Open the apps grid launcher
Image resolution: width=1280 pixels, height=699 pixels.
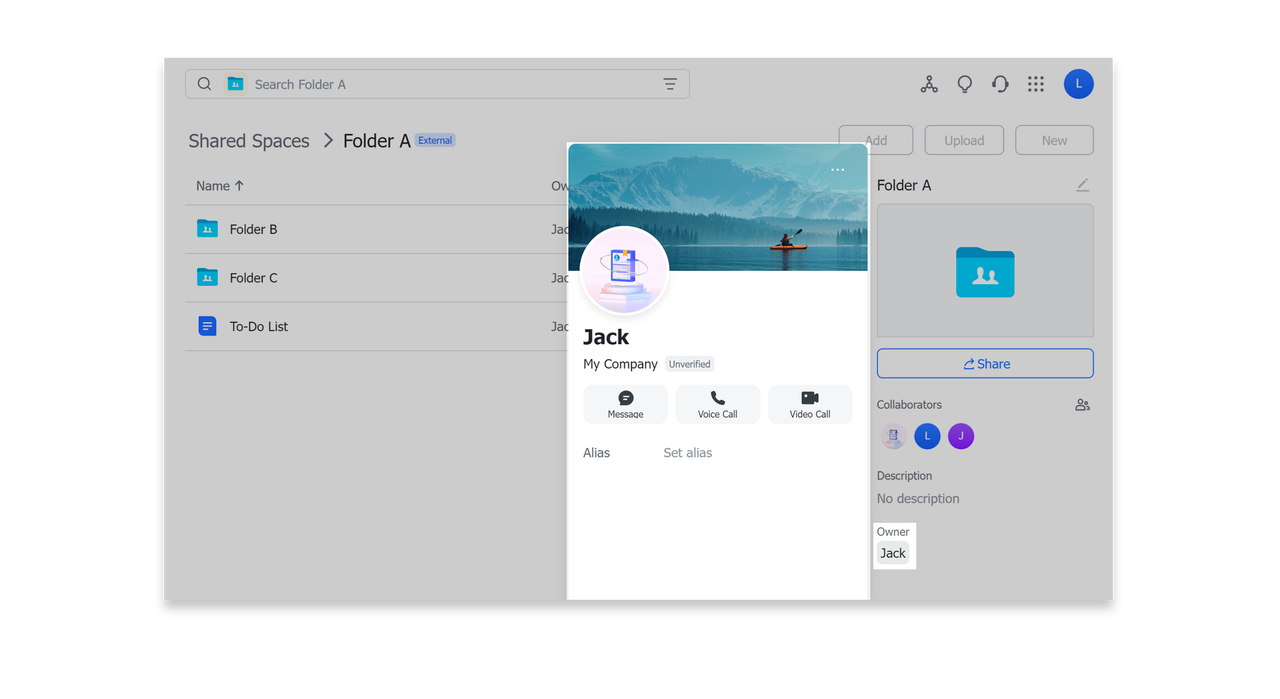click(1036, 84)
